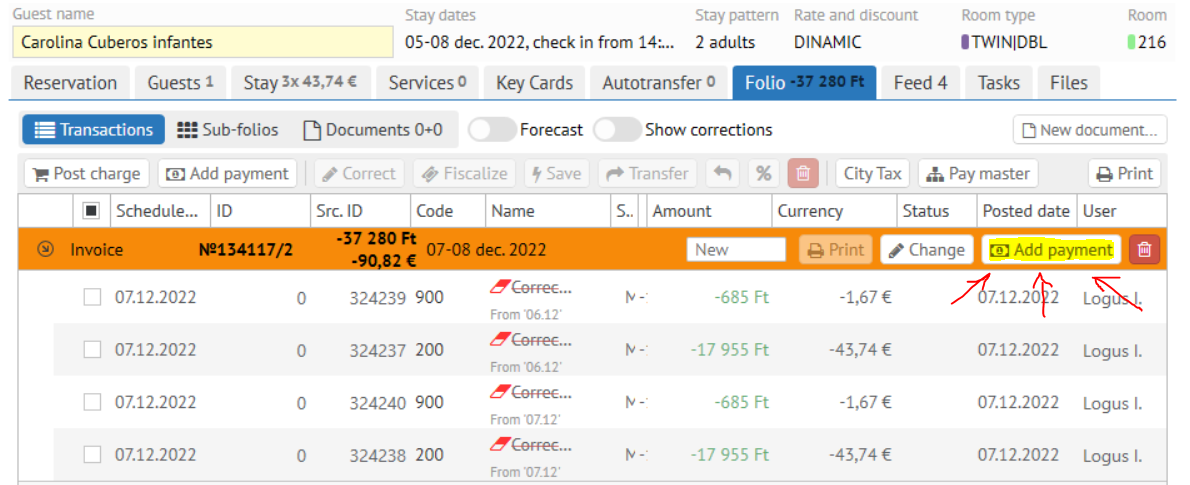The height and width of the screenshot is (485, 1190).
Task: Click the Correct toolbar button
Action: 359,174
